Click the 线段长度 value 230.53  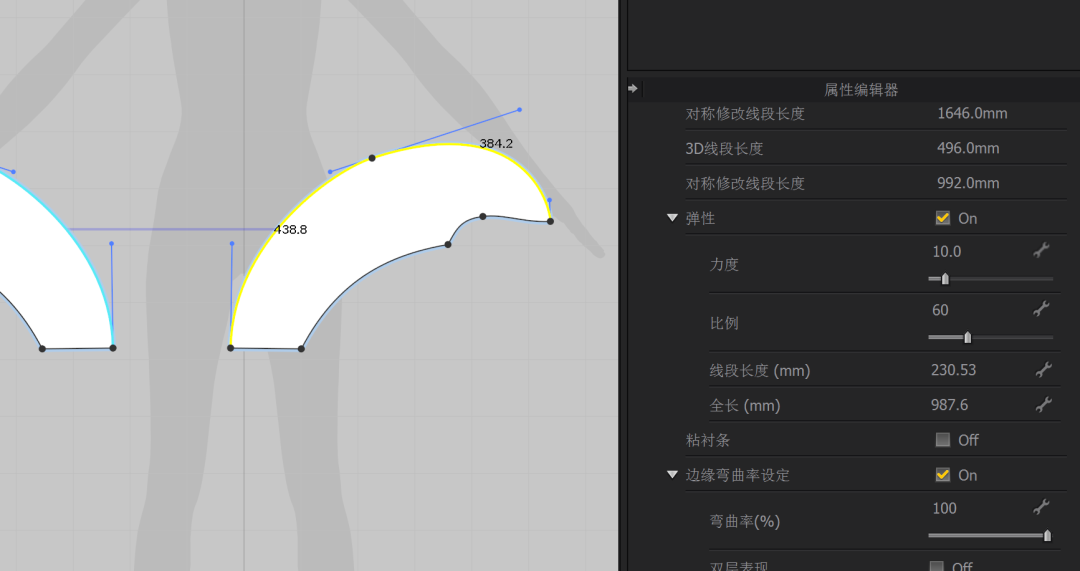click(x=954, y=370)
